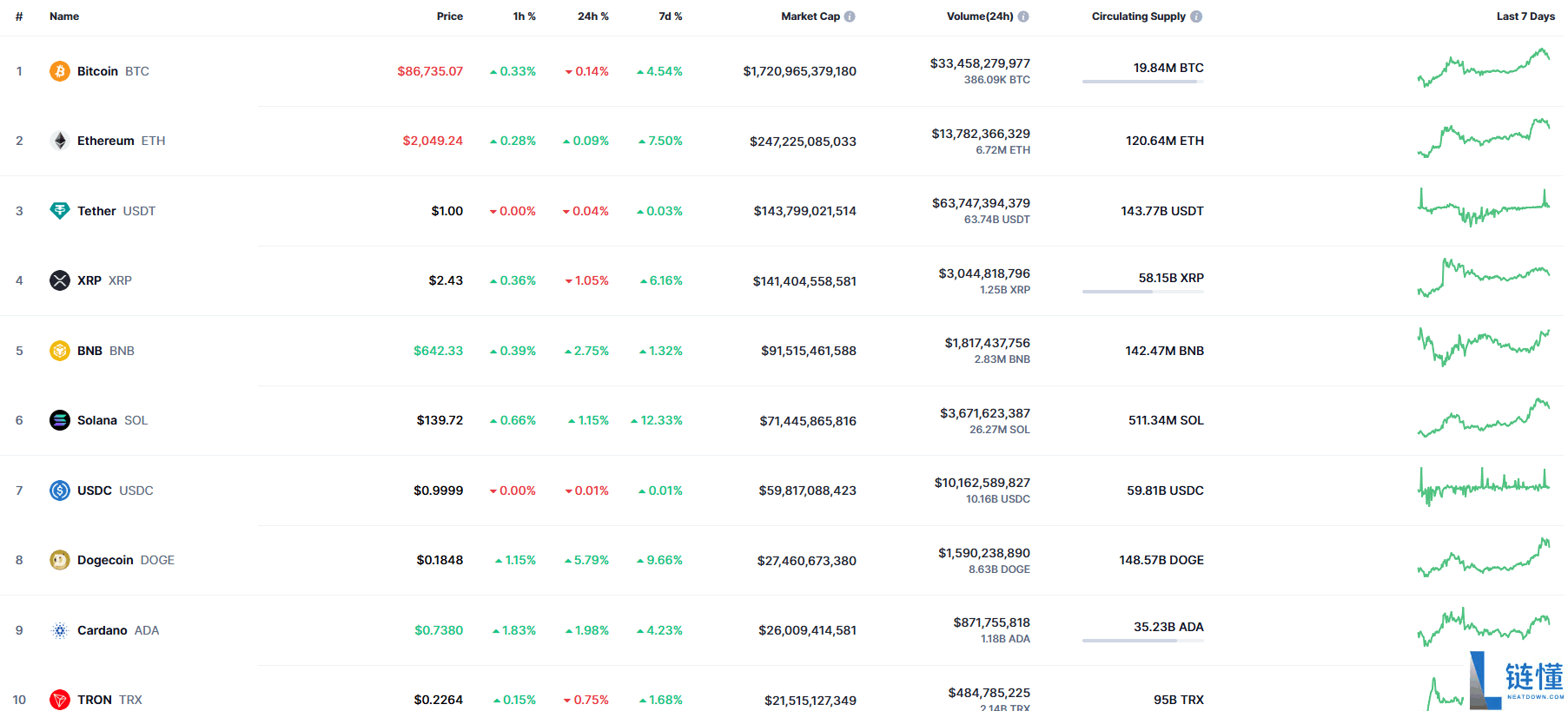The image size is (1568, 711).
Task: Click the Last 7 Days column header
Action: pos(1525,16)
